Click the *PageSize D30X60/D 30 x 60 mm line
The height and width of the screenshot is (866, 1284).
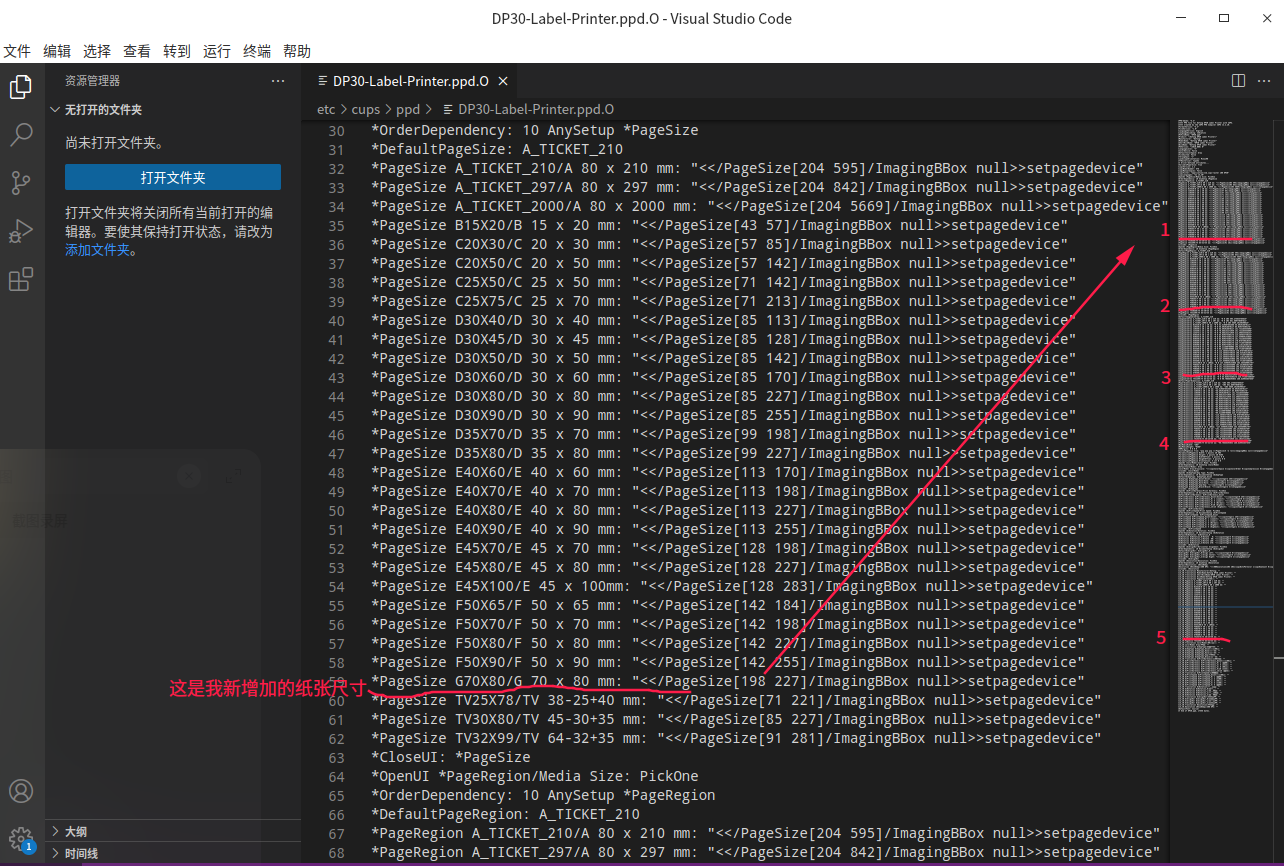click(x=723, y=377)
